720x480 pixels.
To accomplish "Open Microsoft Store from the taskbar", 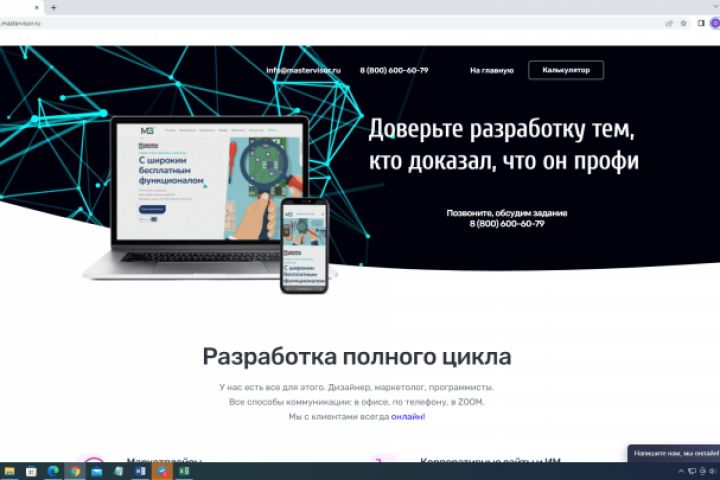I will tap(31, 471).
